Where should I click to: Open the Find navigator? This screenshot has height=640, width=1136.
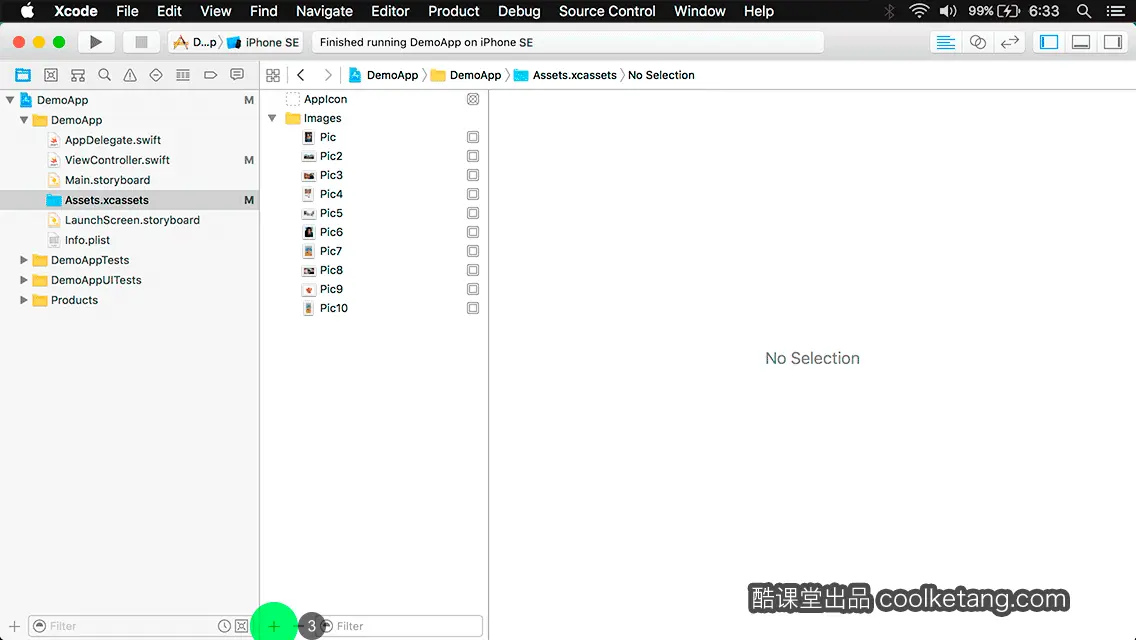pyautogui.click(x=104, y=75)
